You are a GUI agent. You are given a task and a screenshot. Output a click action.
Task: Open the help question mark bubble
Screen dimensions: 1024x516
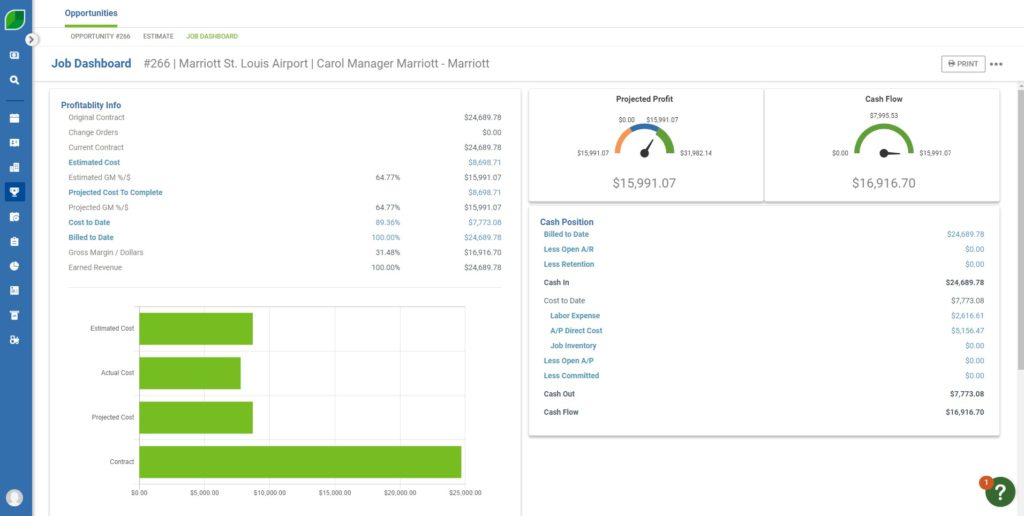click(999, 491)
